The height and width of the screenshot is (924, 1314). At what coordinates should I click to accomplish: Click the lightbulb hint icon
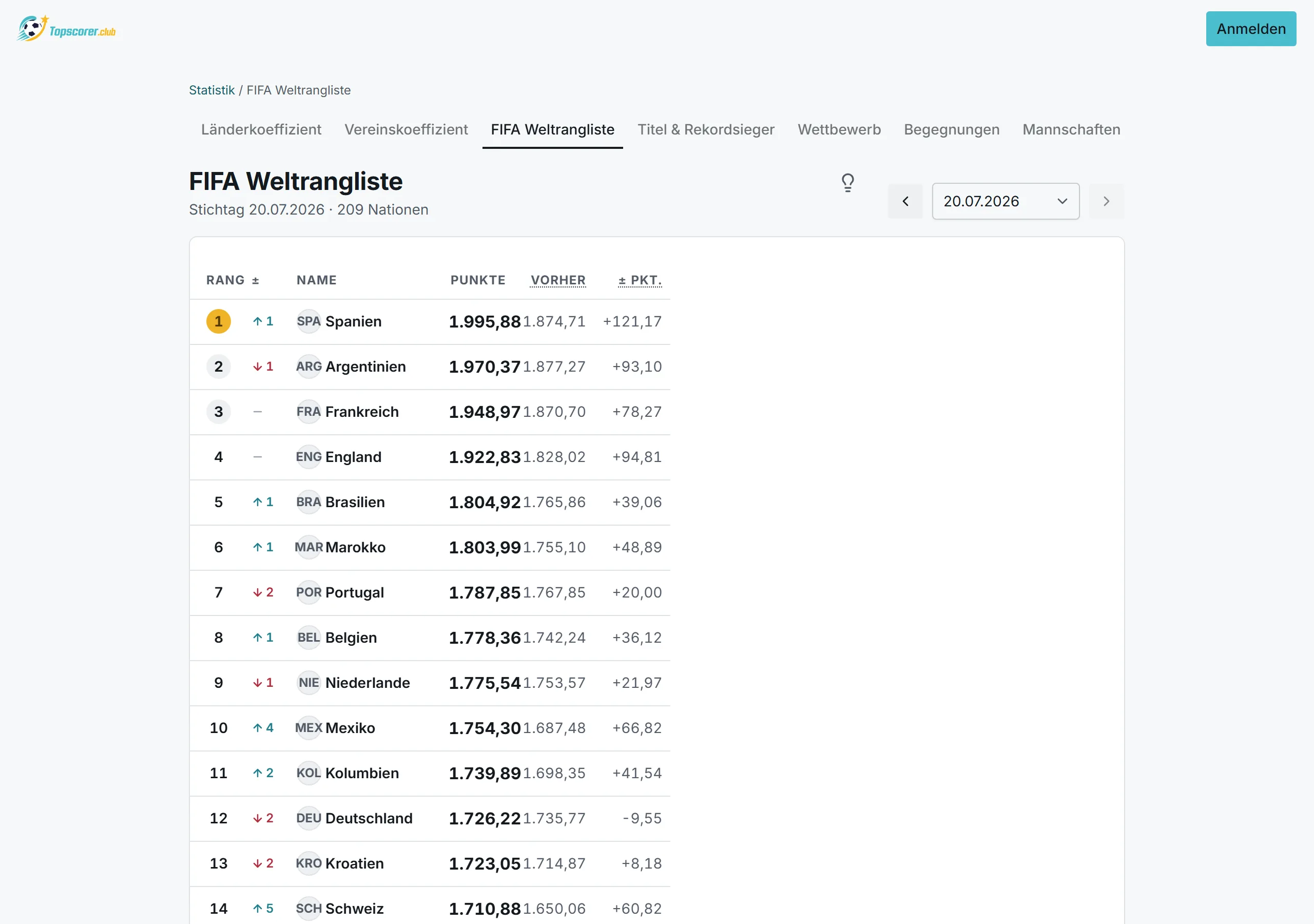pyautogui.click(x=847, y=183)
